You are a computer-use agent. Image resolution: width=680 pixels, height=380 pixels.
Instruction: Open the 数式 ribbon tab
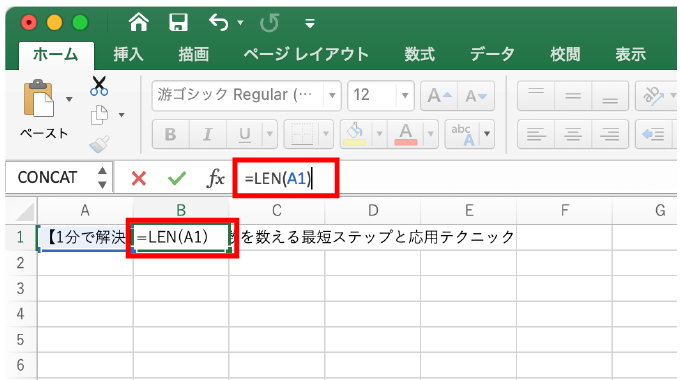(x=419, y=54)
